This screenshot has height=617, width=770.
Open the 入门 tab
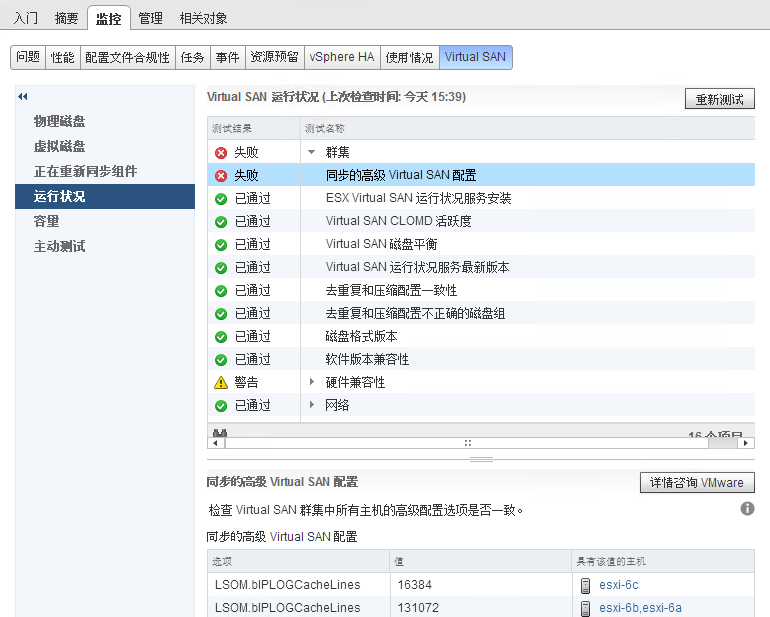pyautogui.click(x=26, y=18)
